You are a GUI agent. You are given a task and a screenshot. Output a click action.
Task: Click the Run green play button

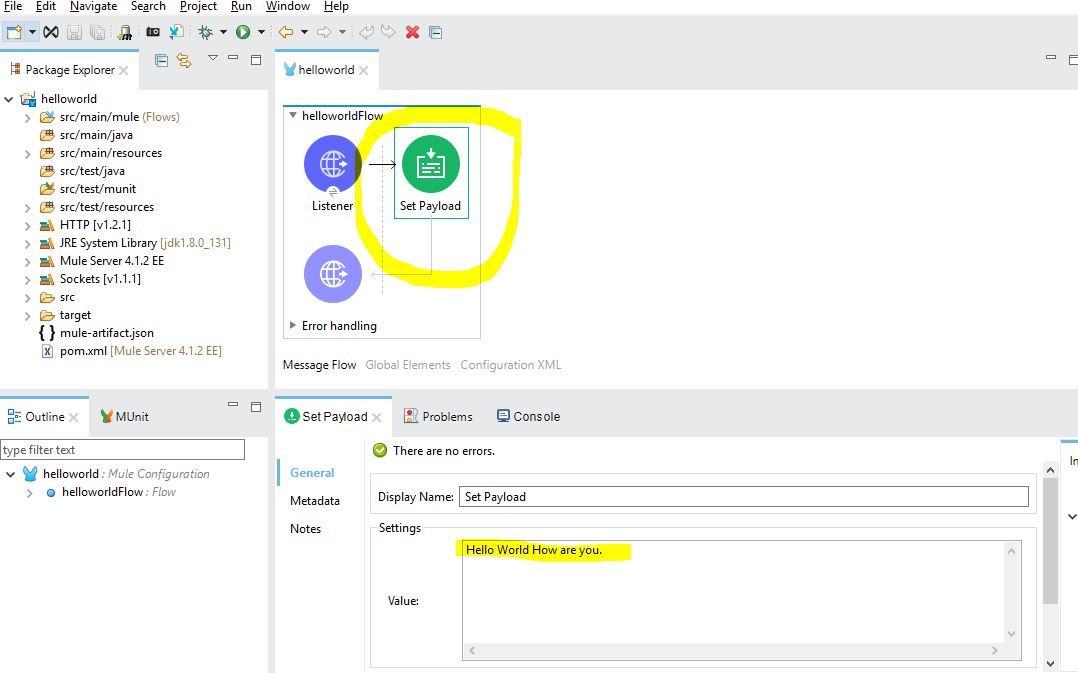click(x=242, y=32)
